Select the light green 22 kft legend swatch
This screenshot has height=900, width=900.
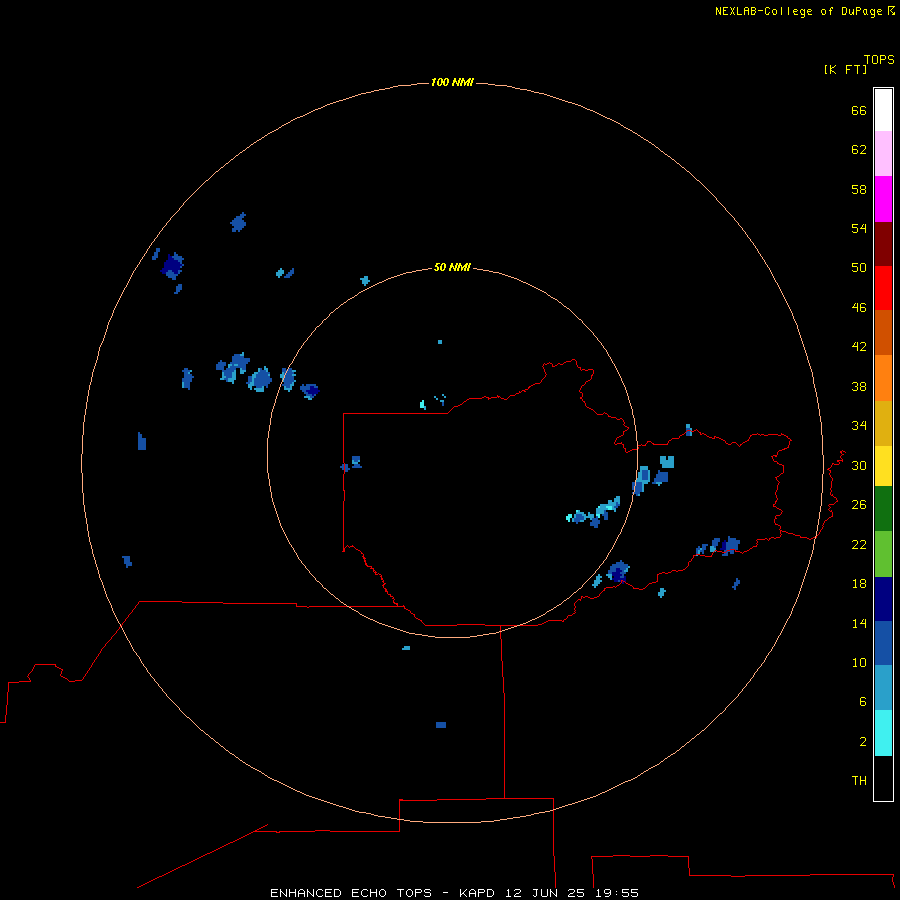tap(883, 554)
